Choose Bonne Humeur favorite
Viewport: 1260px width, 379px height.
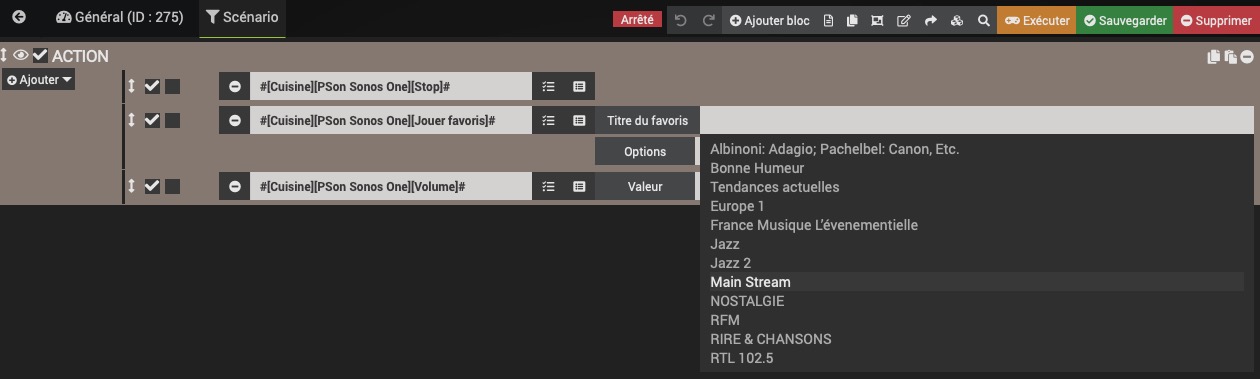[x=976, y=168]
